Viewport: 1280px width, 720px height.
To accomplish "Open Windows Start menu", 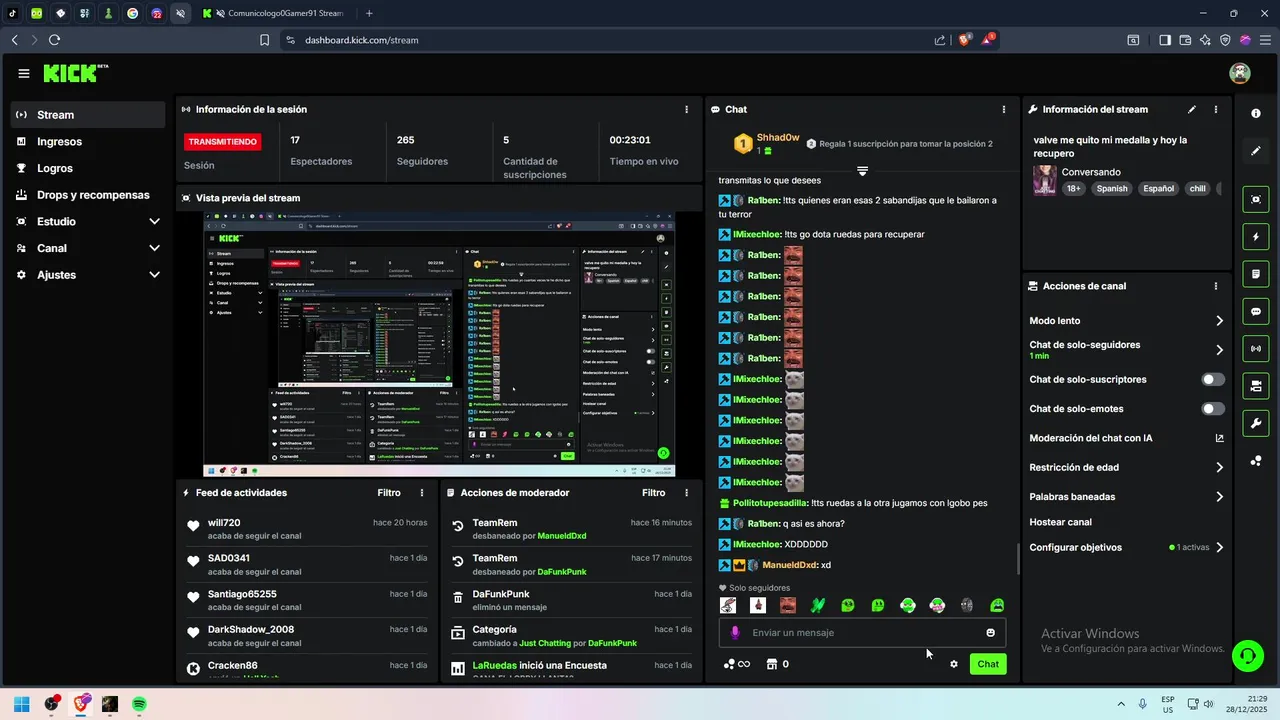I will tap(21, 704).
